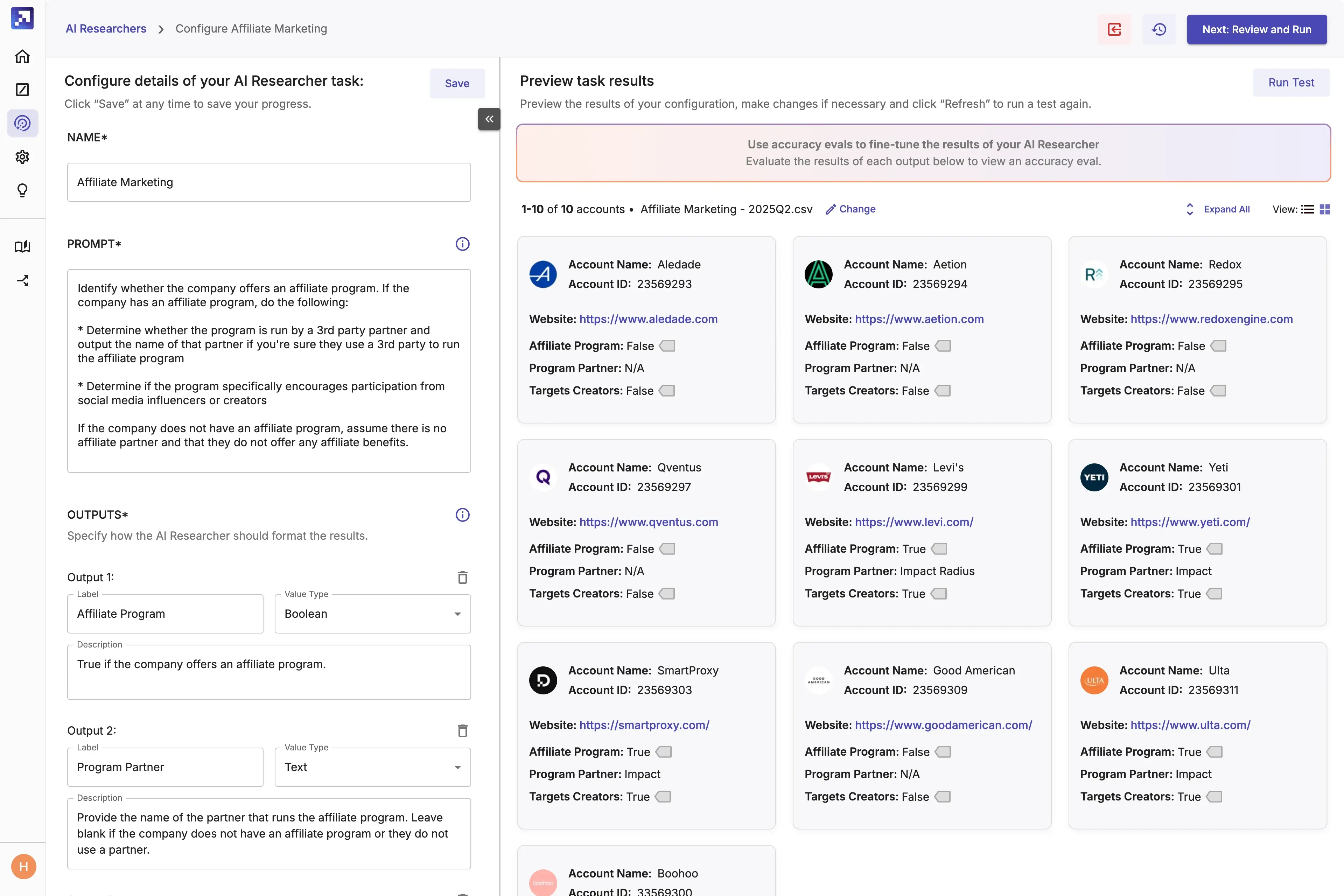Screen dimensions: 1344x896
Task: Open the ulta.com website link
Action: pyautogui.click(x=1190, y=724)
